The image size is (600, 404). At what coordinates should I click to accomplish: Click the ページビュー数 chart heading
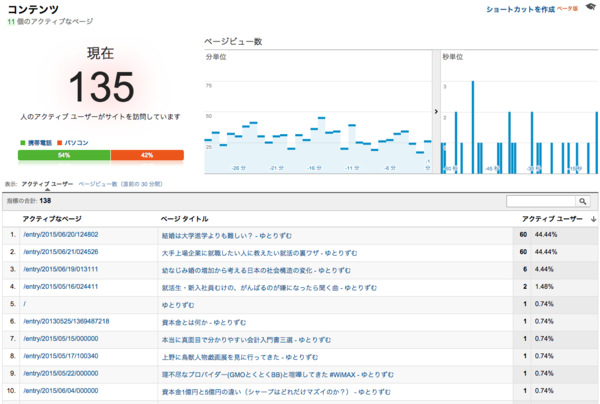233,42
